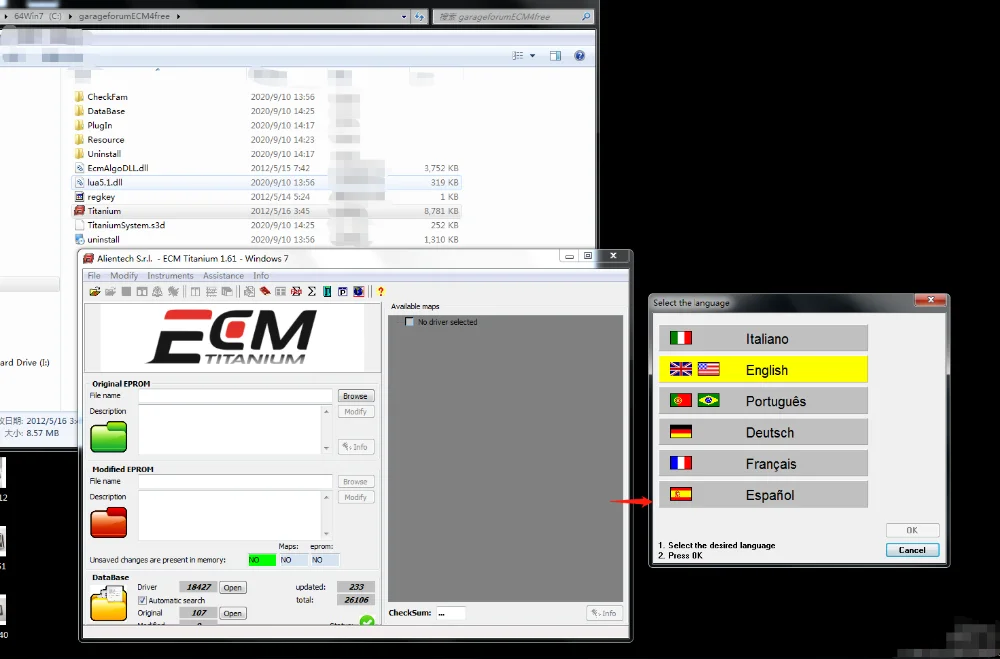
Task: Expand breadcrumb arrow after garageforumECM4free
Action: click(178, 17)
